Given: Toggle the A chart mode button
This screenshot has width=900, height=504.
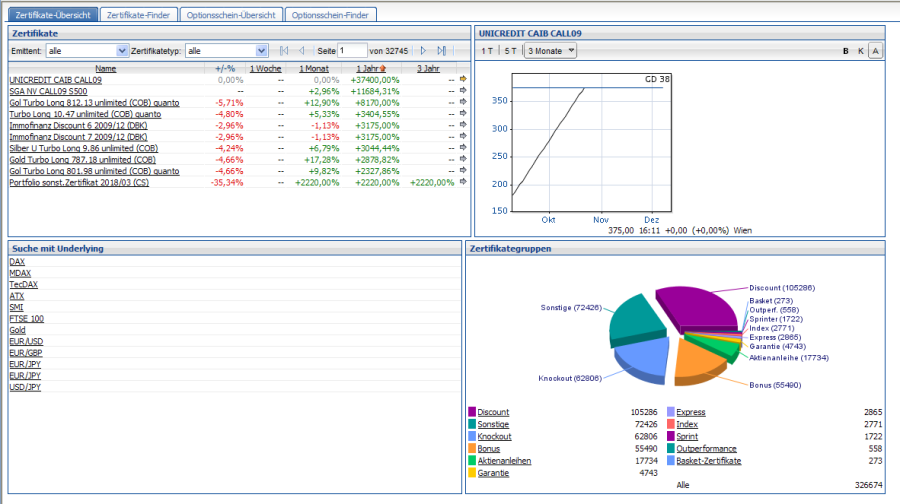Looking at the screenshot, I should [876, 50].
